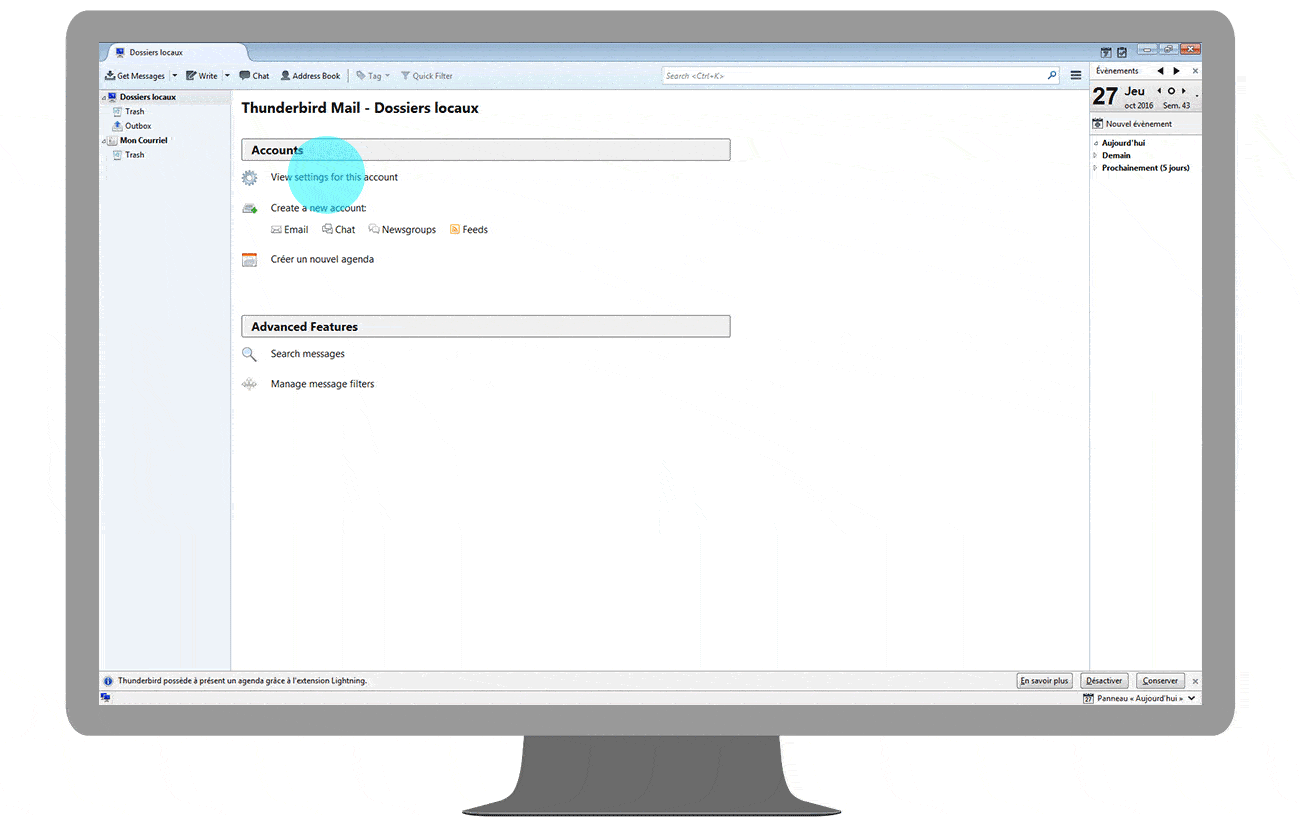Open View settings for this account
The image size is (1300, 828).
point(334,178)
